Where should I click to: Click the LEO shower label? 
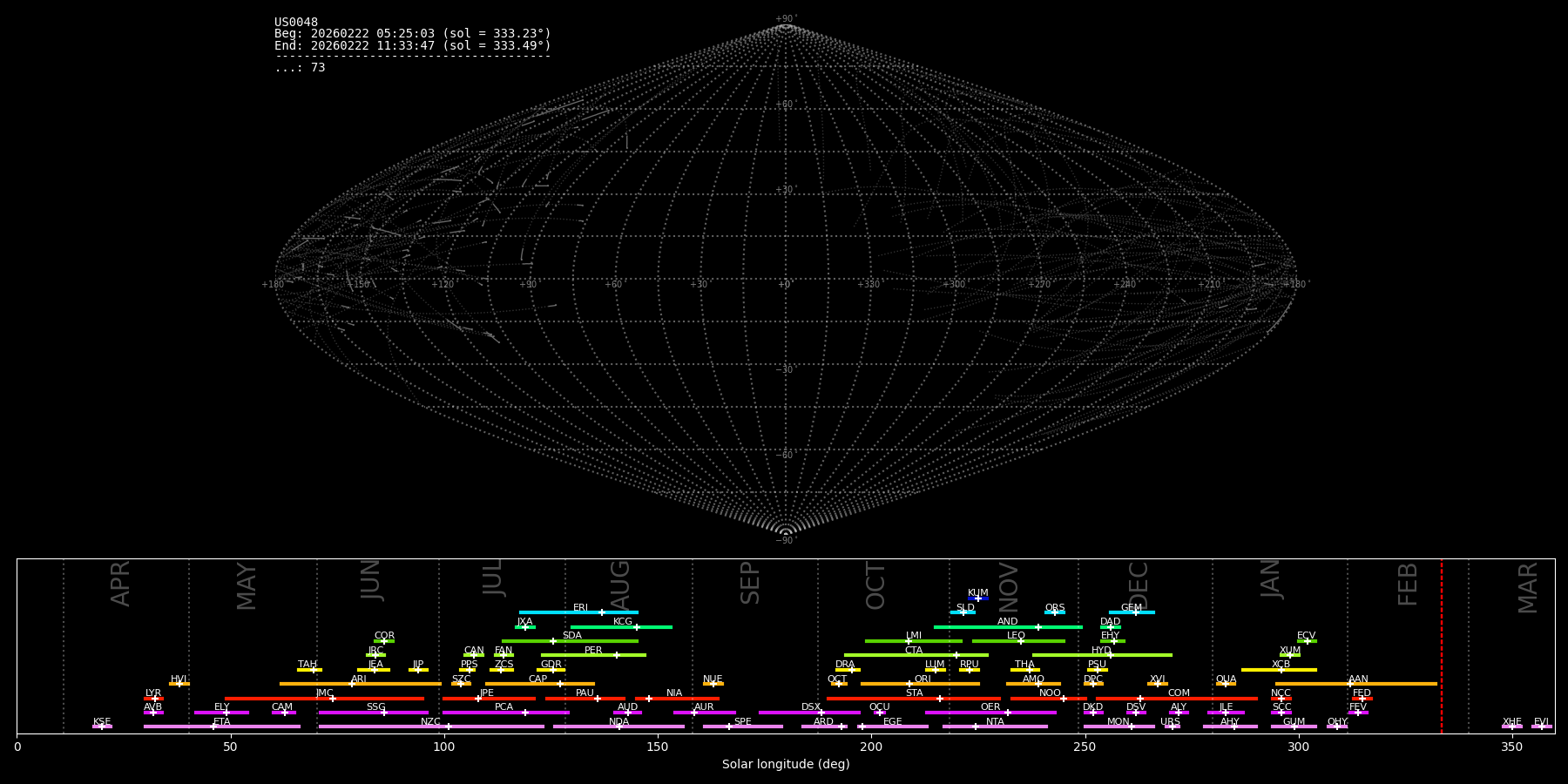(x=1017, y=636)
